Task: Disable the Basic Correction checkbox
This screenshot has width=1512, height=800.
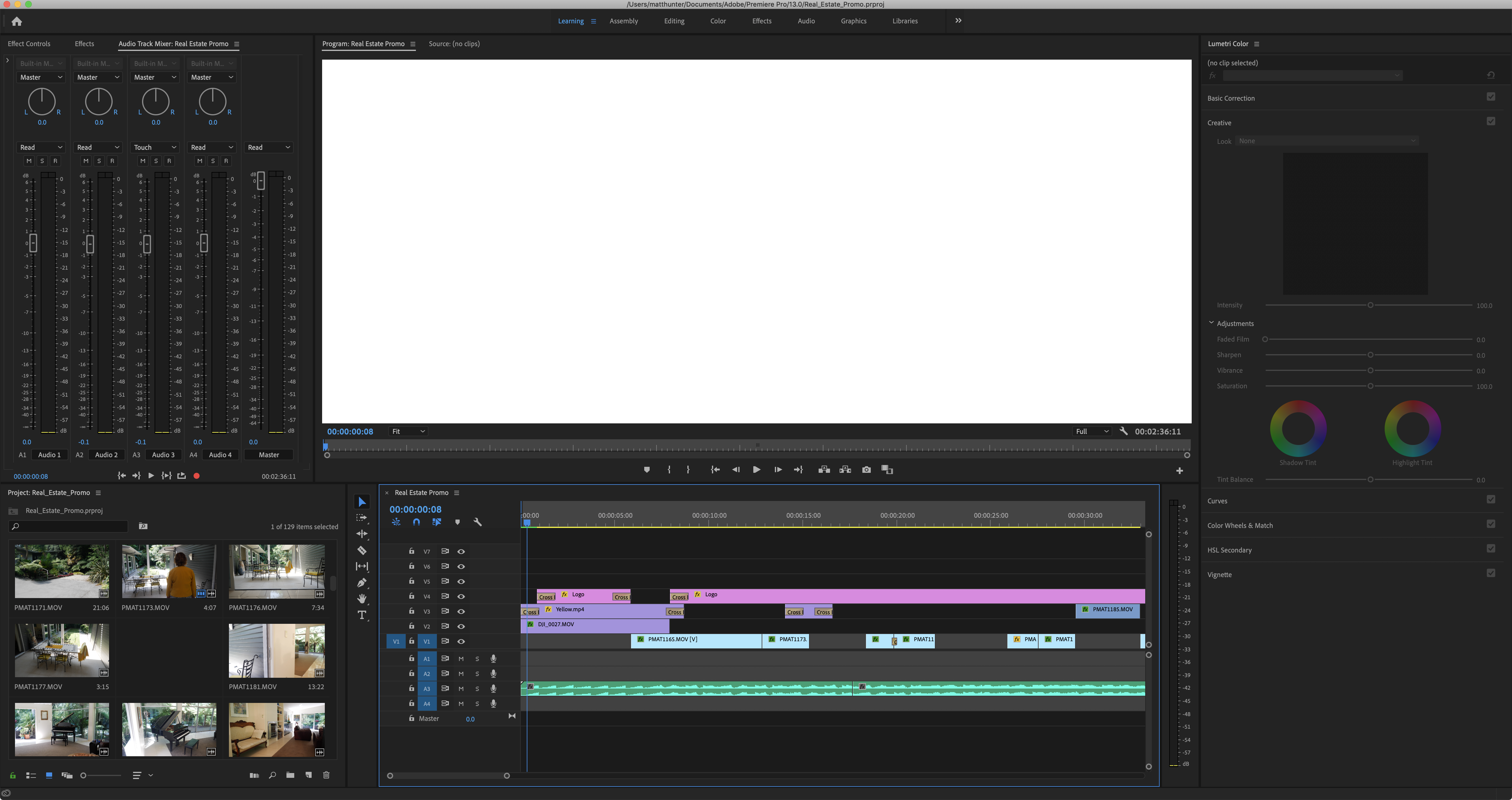Action: (x=1491, y=97)
